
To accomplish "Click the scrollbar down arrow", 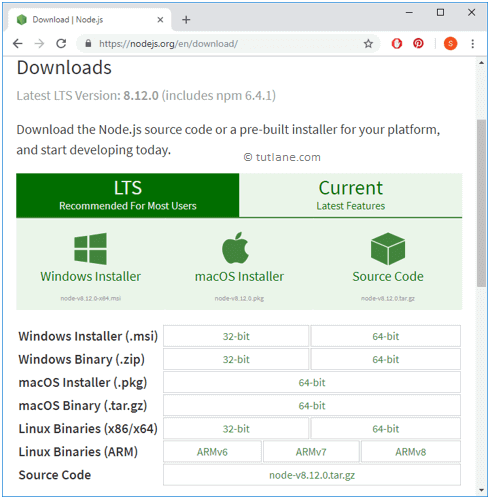I will (481, 490).
